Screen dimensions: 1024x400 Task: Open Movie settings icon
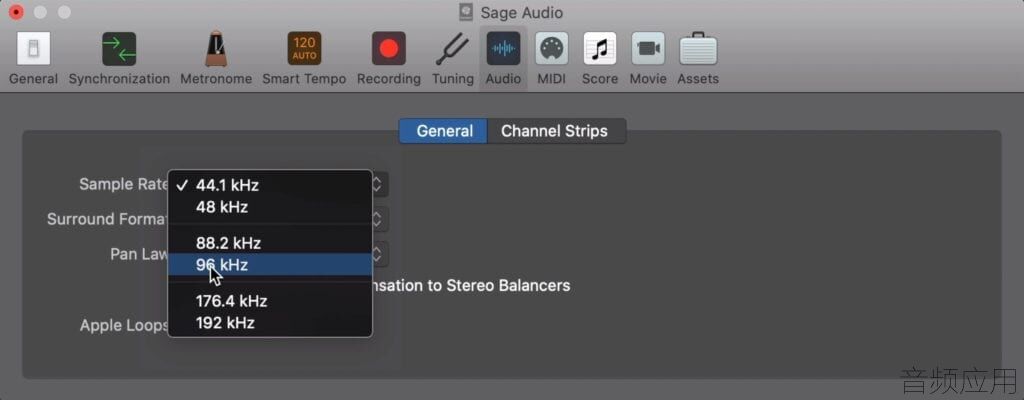648,49
